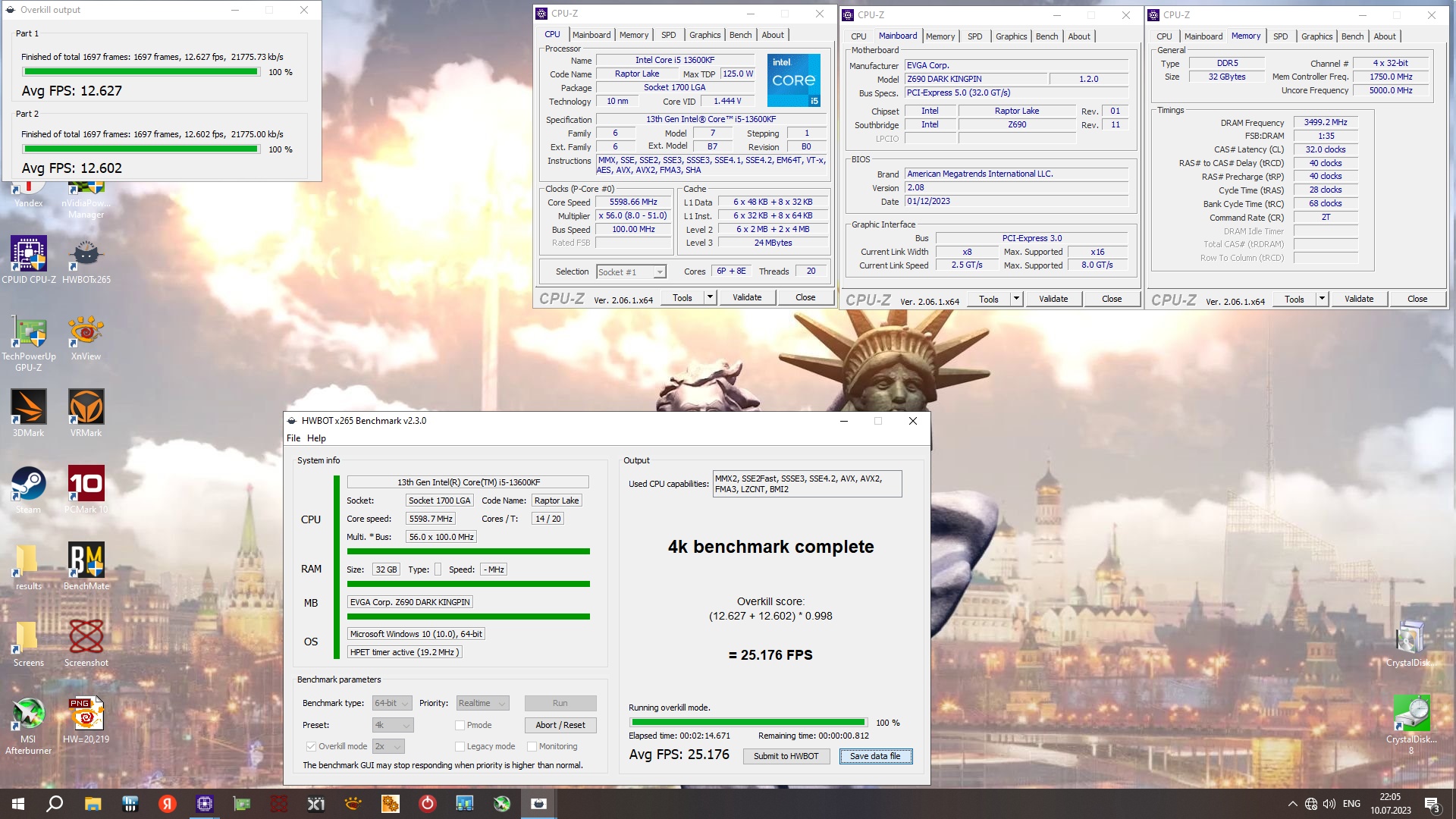Open the Help menu in HWBOT x265
This screenshot has height=819, width=1456.
coord(316,438)
